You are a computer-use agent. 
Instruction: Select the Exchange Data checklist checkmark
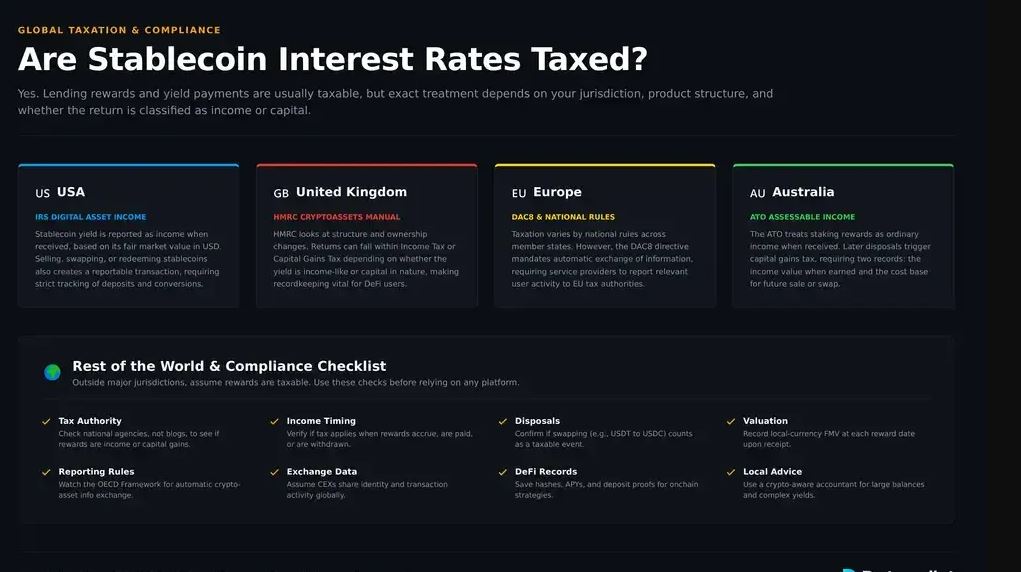[x=275, y=472]
